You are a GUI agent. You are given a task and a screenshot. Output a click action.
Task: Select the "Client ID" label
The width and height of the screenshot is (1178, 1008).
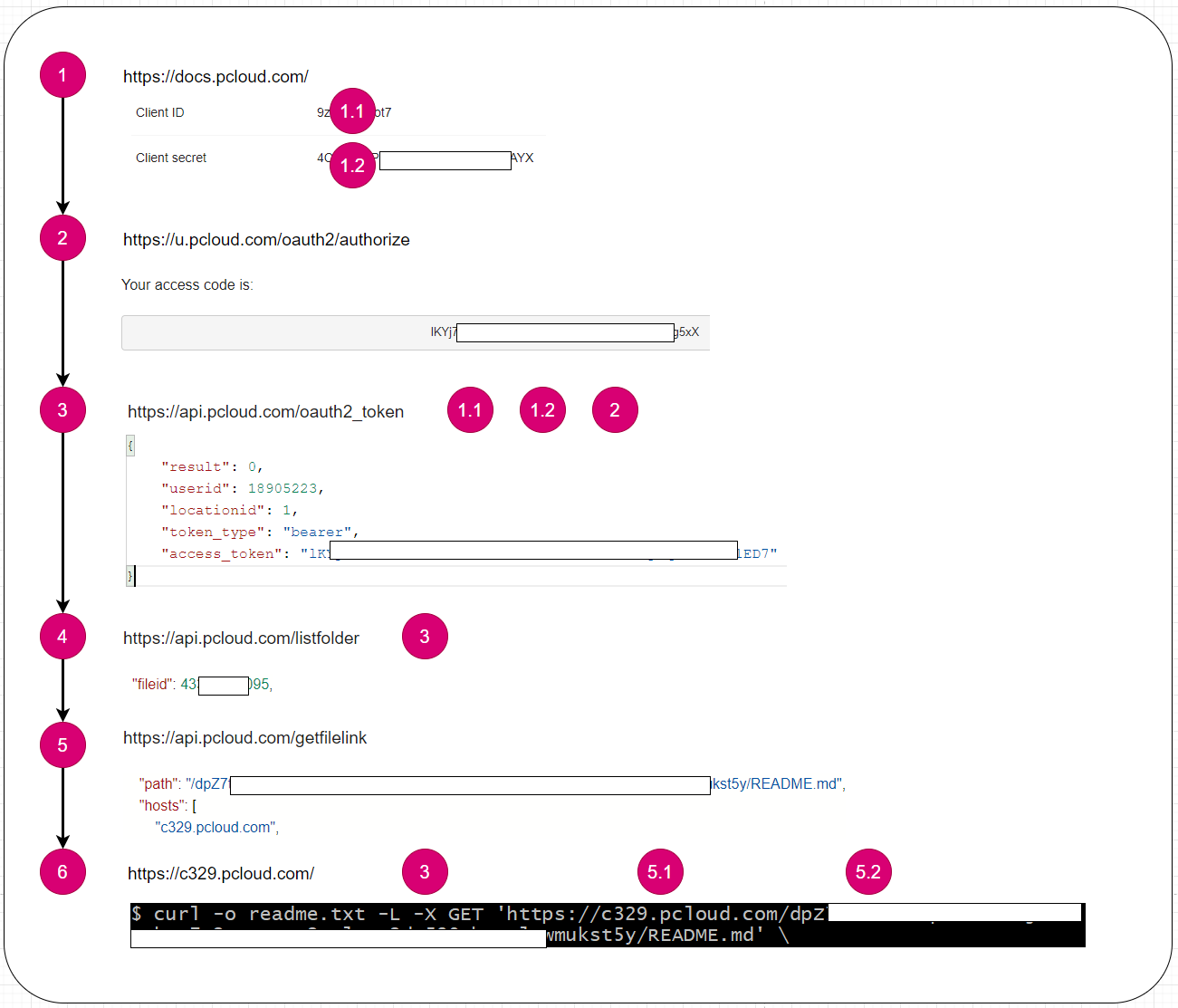(x=159, y=112)
